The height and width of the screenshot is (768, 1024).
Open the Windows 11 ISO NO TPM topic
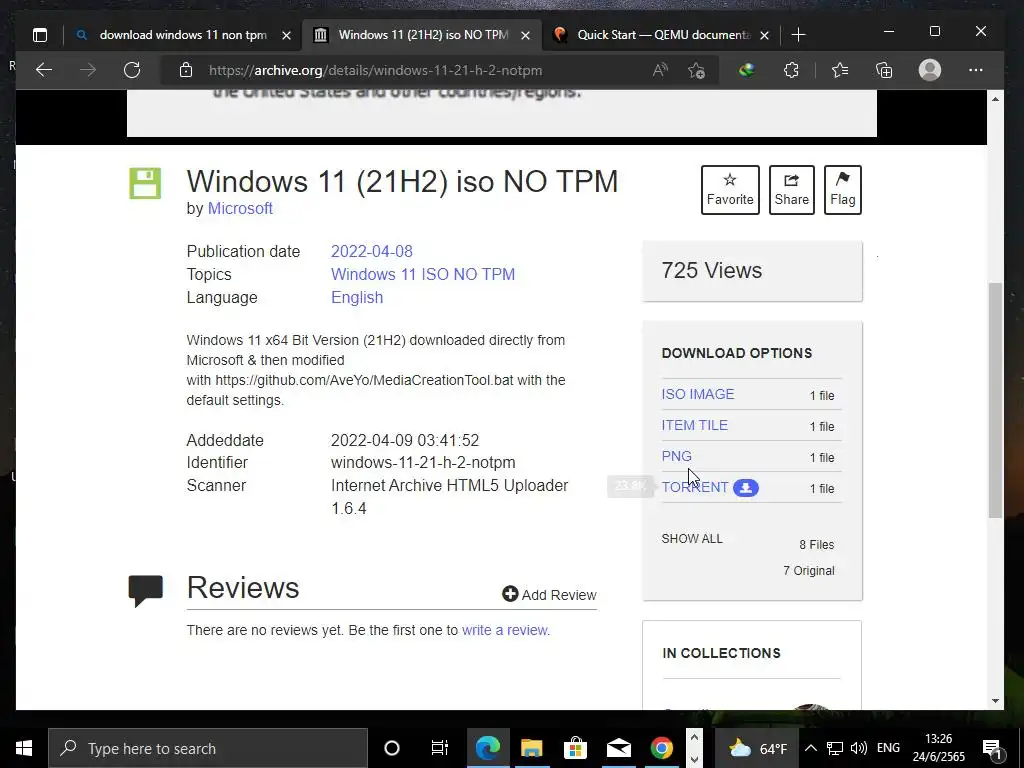pyautogui.click(x=423, y=274)
